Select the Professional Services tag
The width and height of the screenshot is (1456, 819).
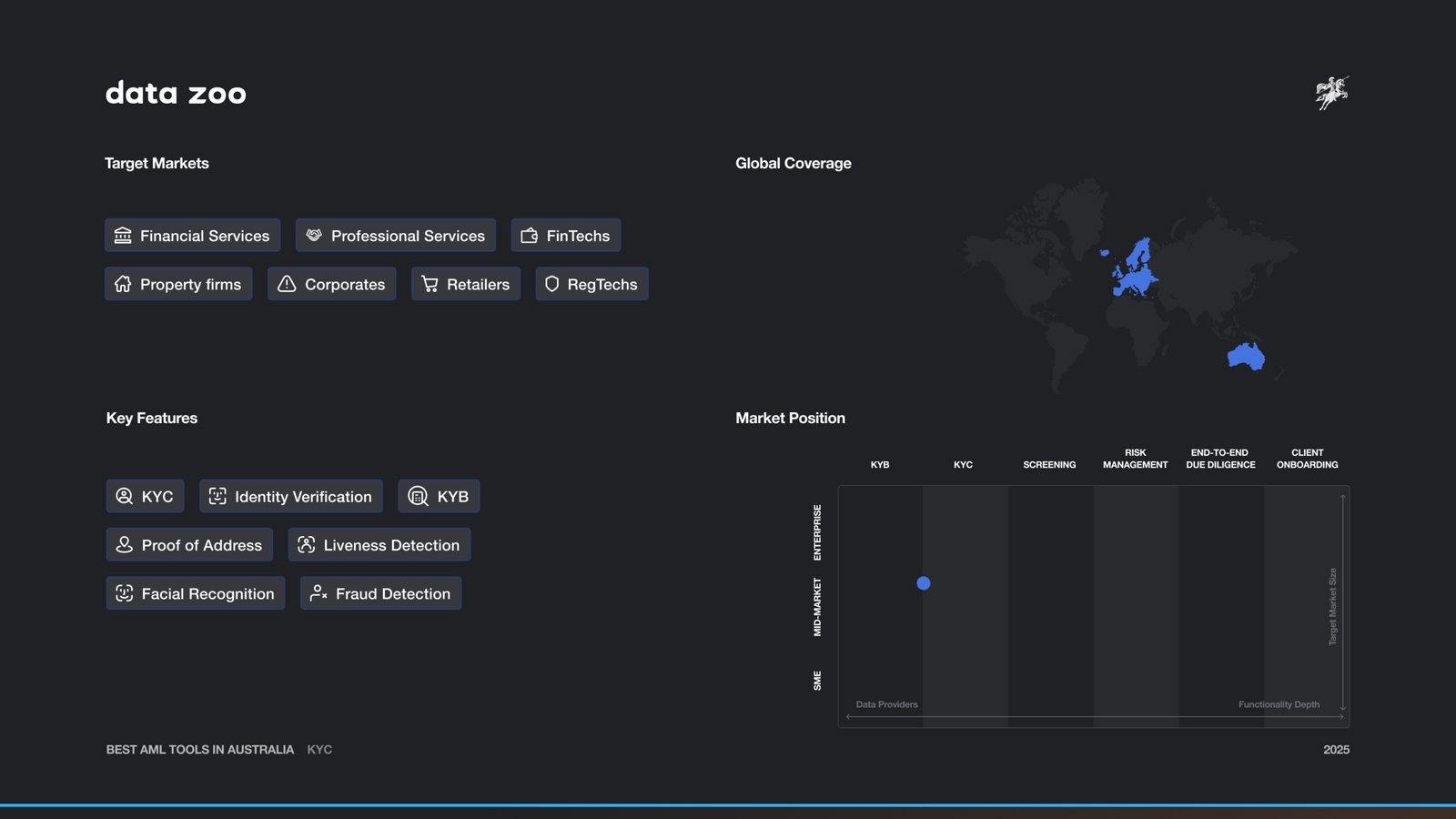396,236
